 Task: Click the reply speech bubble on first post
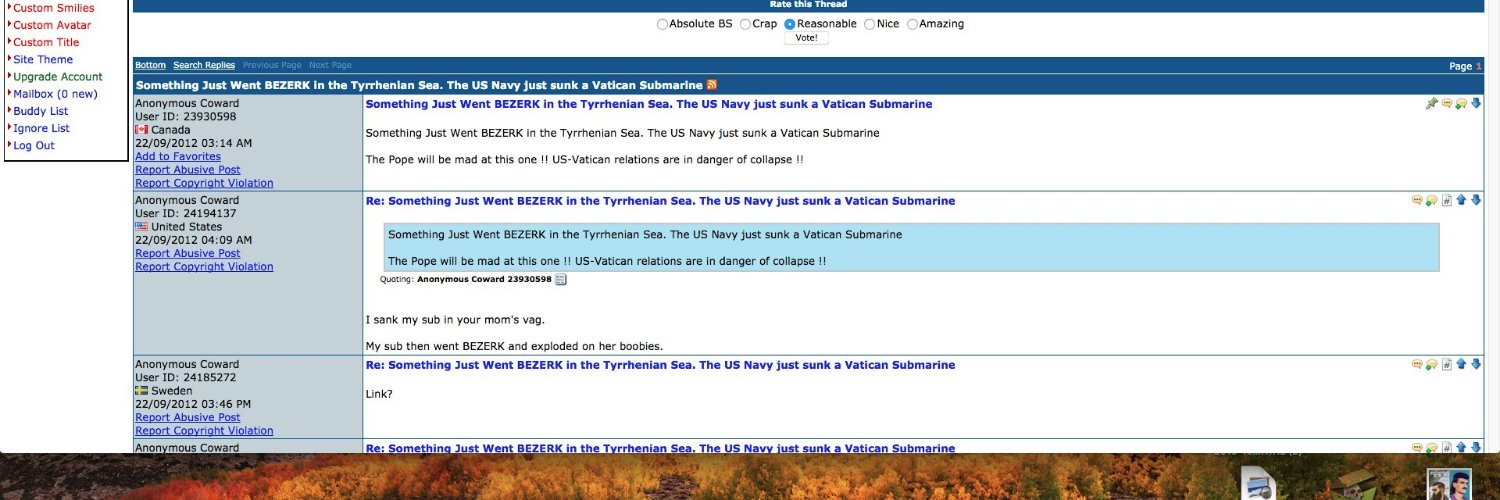[x=1446, y=104]
